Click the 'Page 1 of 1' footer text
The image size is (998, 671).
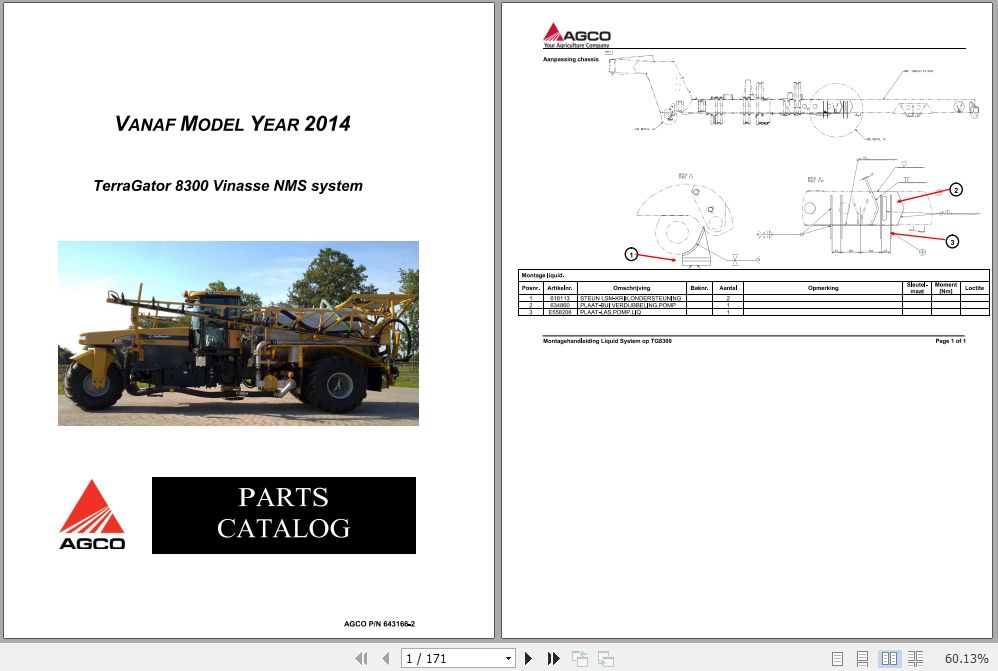(x=950, y=341)
